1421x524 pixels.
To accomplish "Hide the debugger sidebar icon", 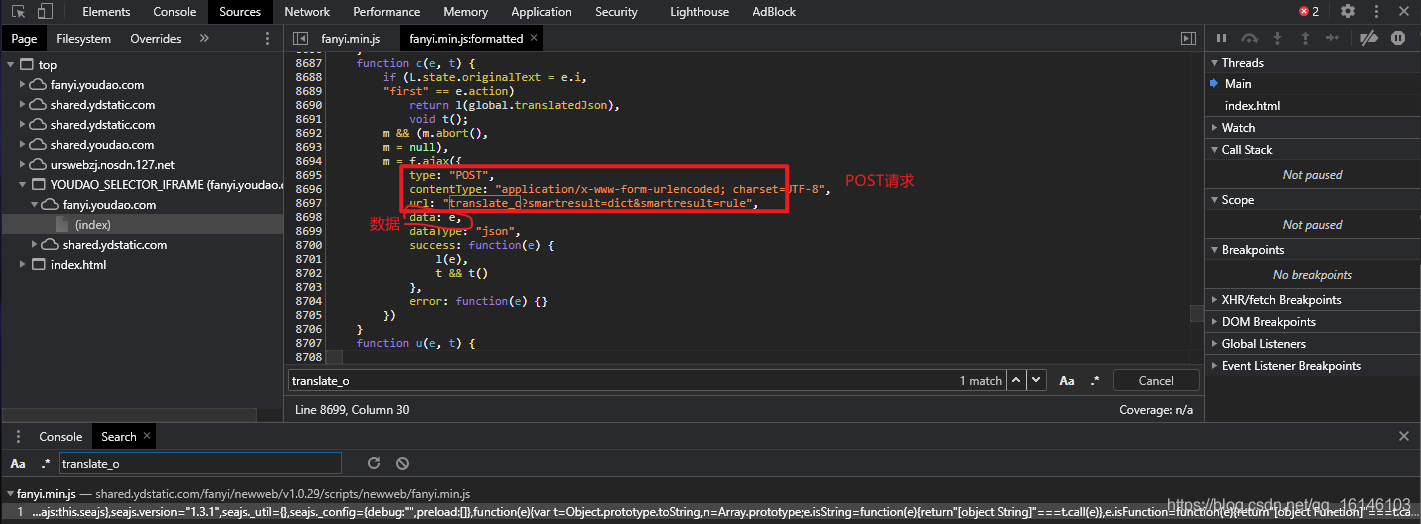I will (x=1188, y=38).
